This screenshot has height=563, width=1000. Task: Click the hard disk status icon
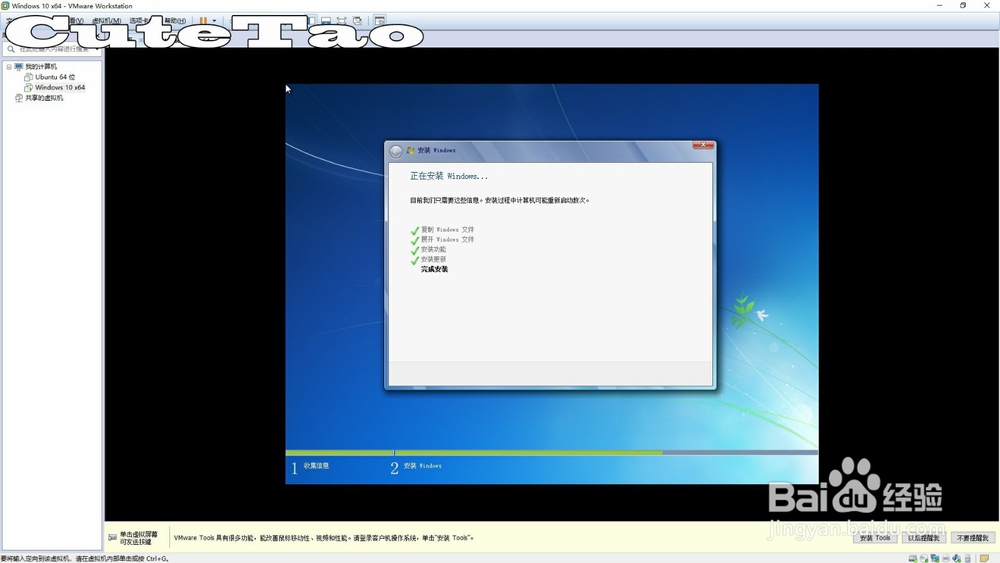pyautogui.click(x=913, y=559)
